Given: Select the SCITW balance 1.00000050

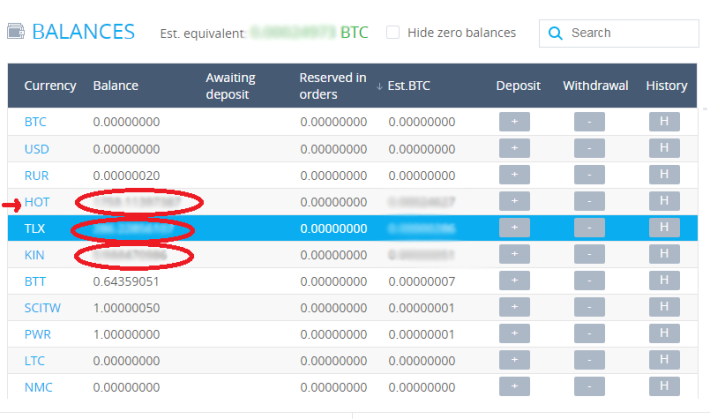Looking at the screenshot, I should (126, 308).
